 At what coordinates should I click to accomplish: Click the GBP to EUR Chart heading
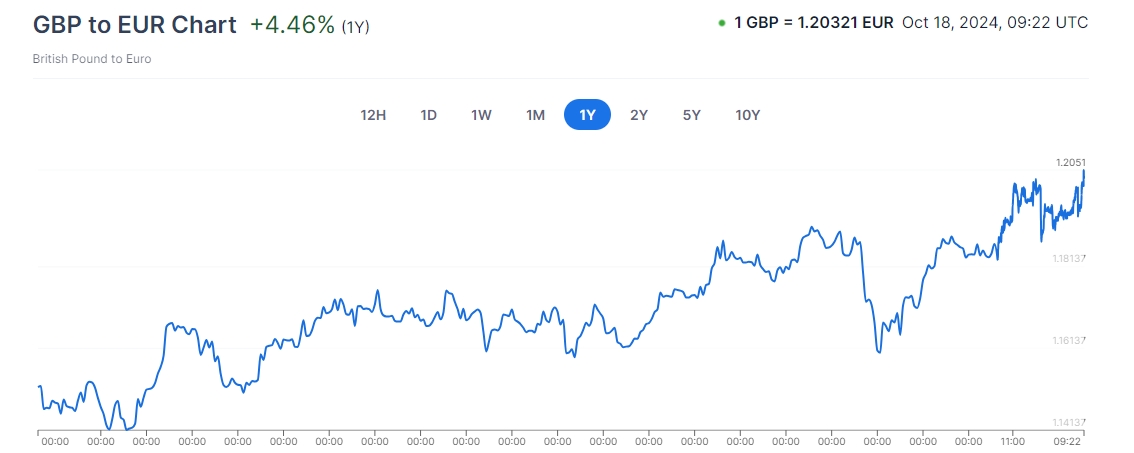tap(135, 25)
